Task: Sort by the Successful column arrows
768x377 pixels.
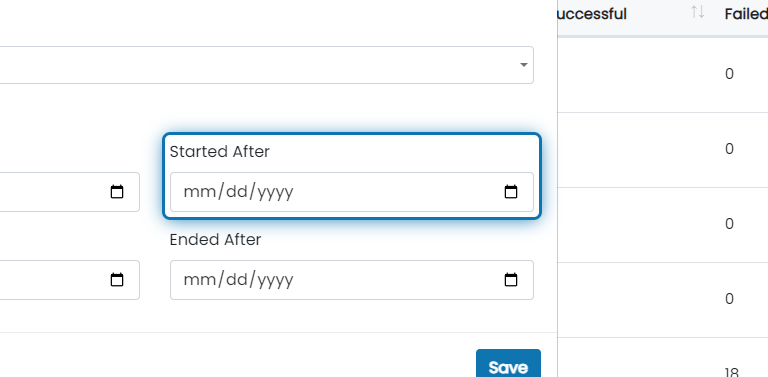Action: tap(697, 12)
